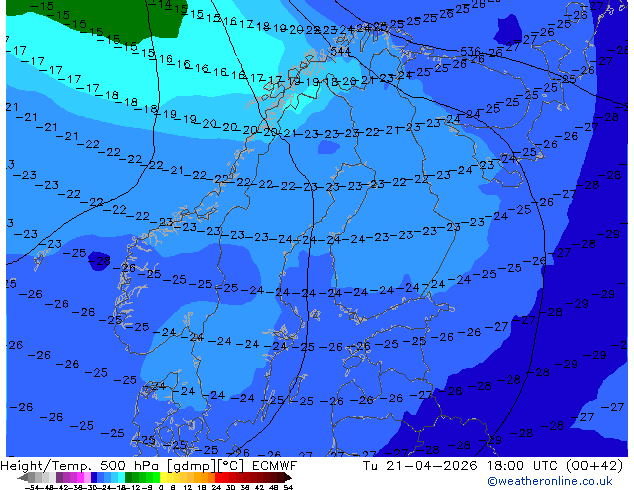Click the '544' height contour label
Screen dimensions: 634x490
pyautogui.click(x=340, y=51)
